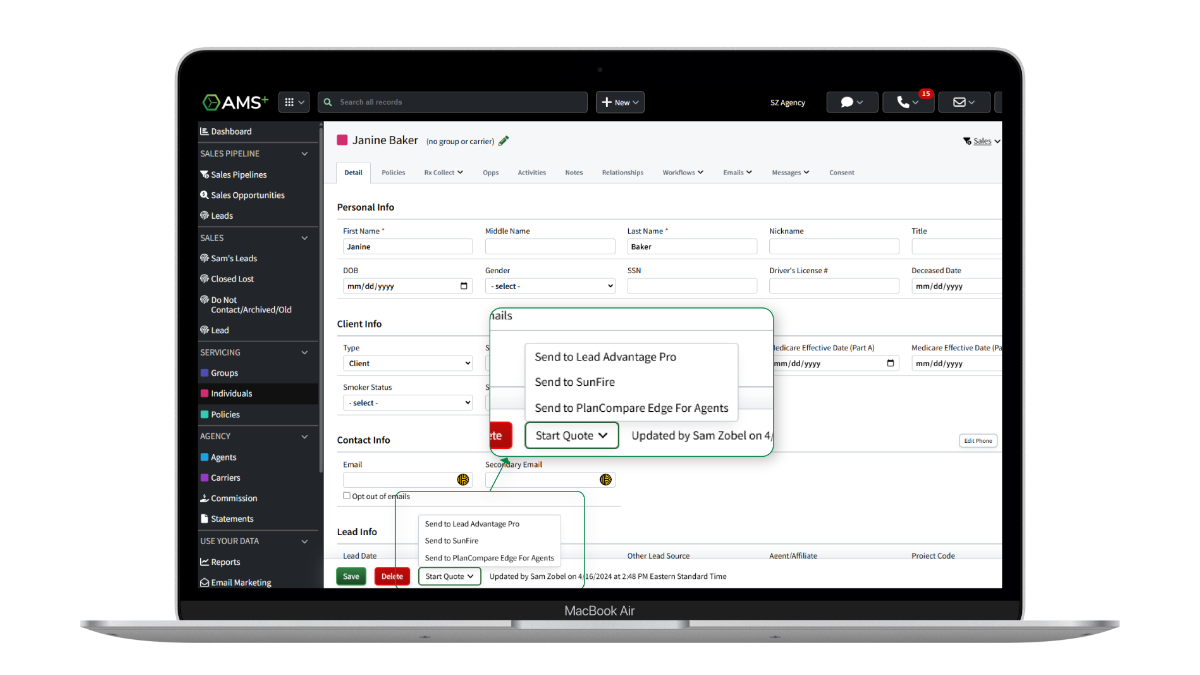Open the Gender select dropdown
Viewport: 1200px width, 675px height.
coord(549,285)
